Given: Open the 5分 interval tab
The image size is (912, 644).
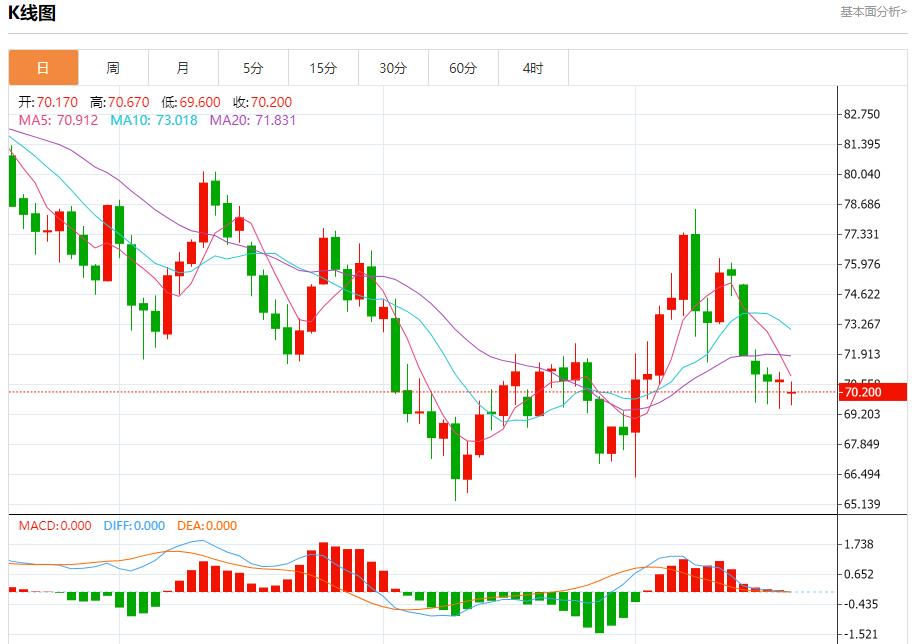Looking at the screenshot, I should [x=253, y=68].
